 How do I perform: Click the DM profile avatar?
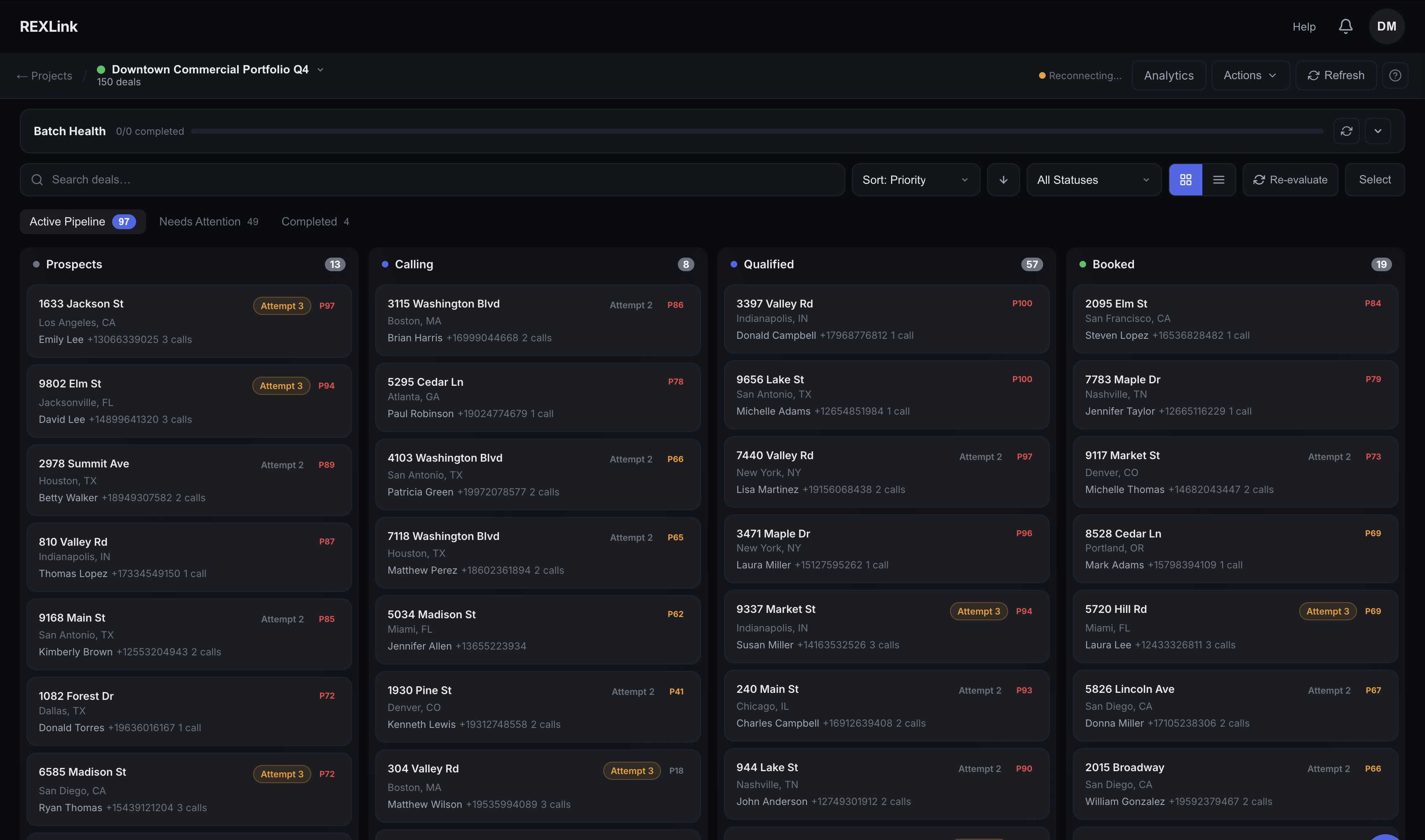click(1387, 26)
